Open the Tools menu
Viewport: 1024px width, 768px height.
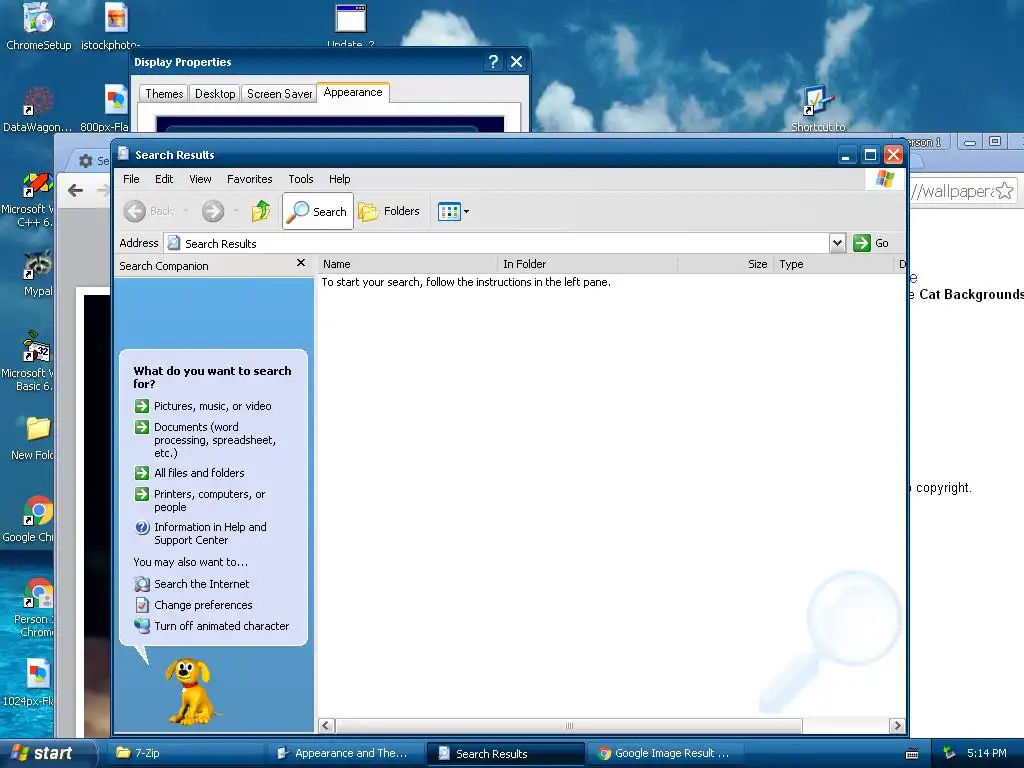click(300, 179)
